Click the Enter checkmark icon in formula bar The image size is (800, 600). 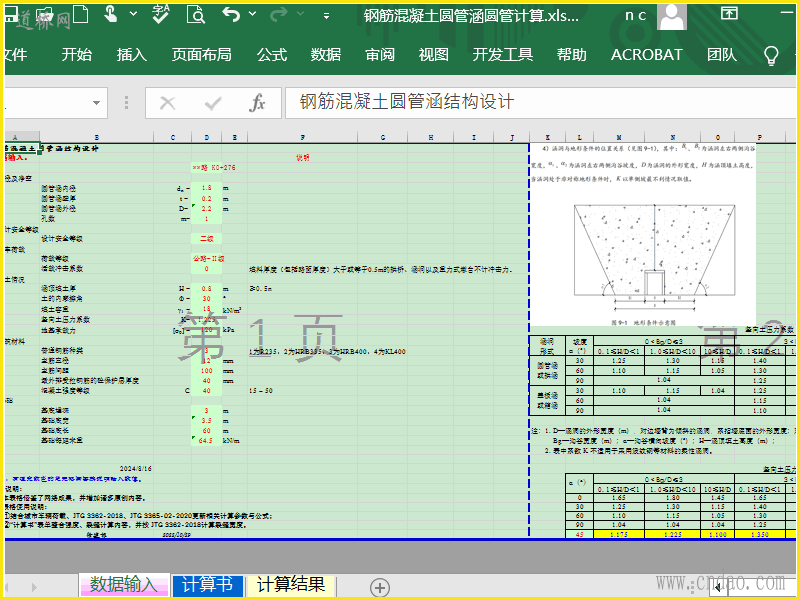(212, 104)
